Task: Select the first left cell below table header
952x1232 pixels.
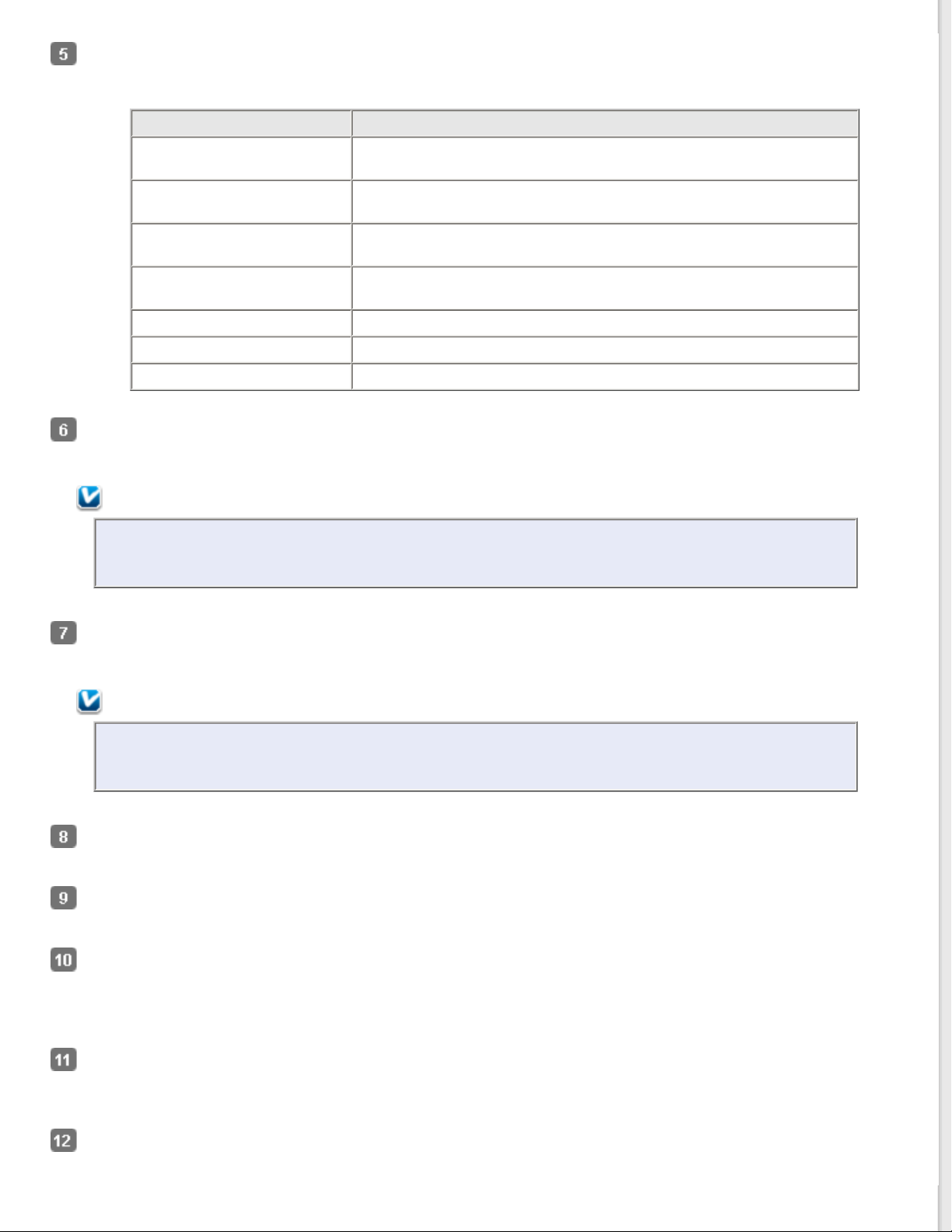Action: click(241, 159)
